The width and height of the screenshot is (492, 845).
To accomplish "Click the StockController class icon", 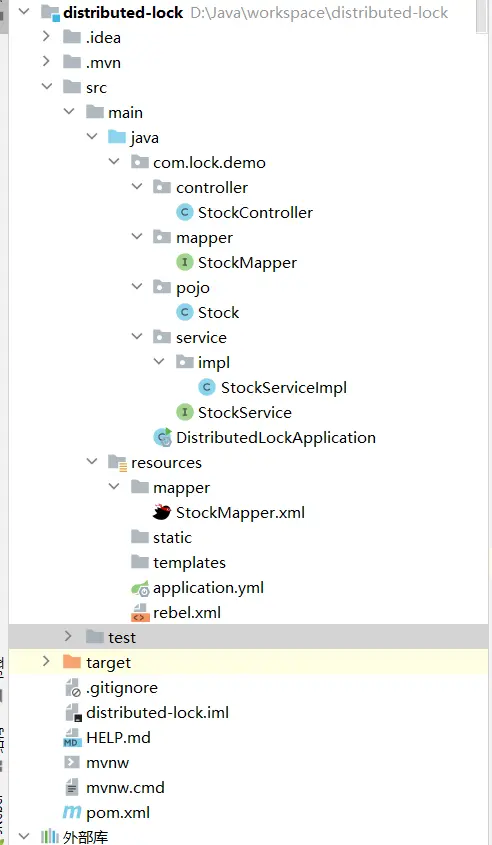I will (185, 212).
